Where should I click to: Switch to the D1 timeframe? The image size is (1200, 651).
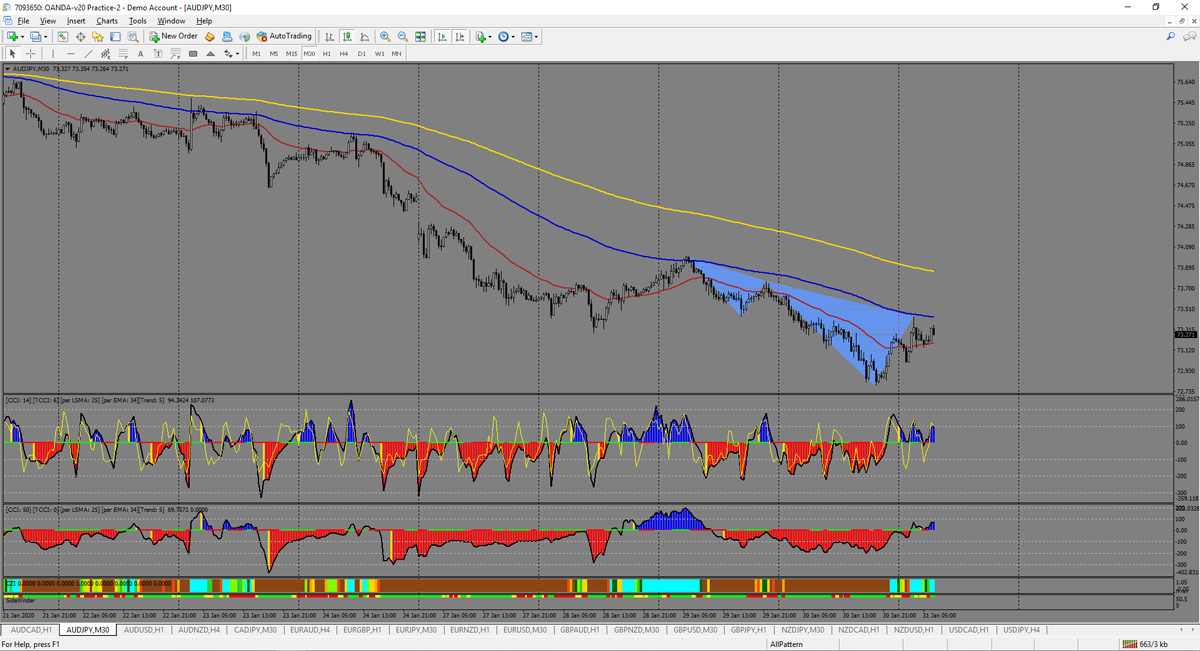click(362, 53)
